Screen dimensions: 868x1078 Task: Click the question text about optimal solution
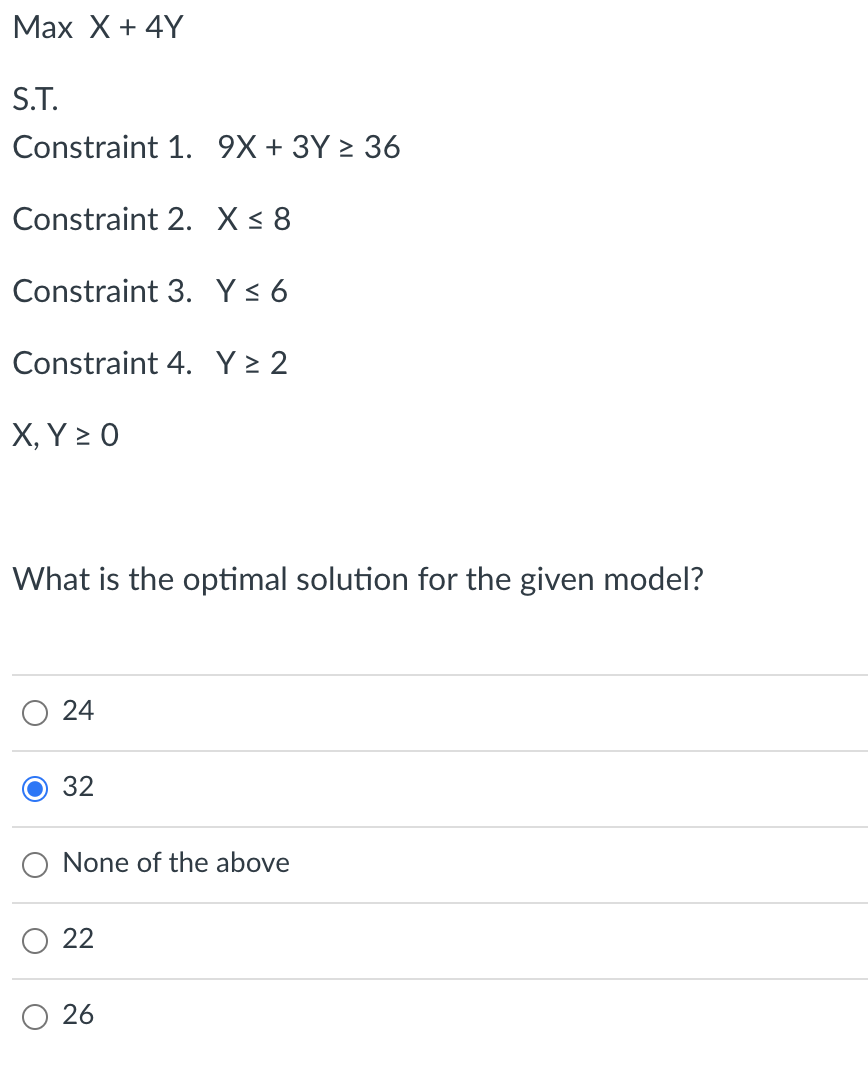tap(358, 580)
